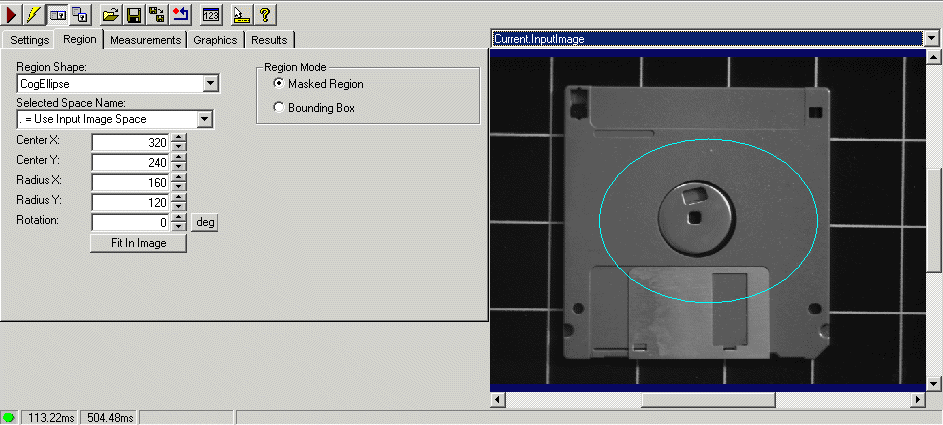943x425 pixels.
Task: Click the Center Y value field
Action: [x=131, y=162]
